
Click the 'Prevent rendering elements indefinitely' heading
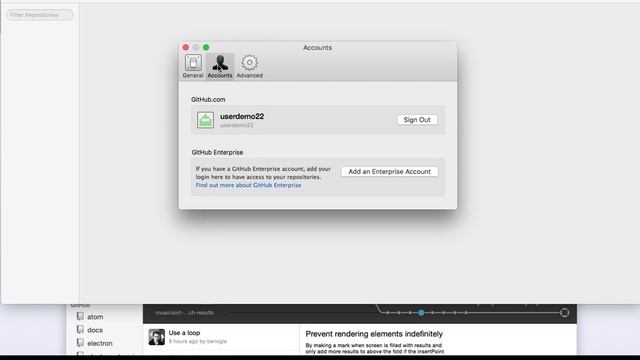tap(374, 334)
